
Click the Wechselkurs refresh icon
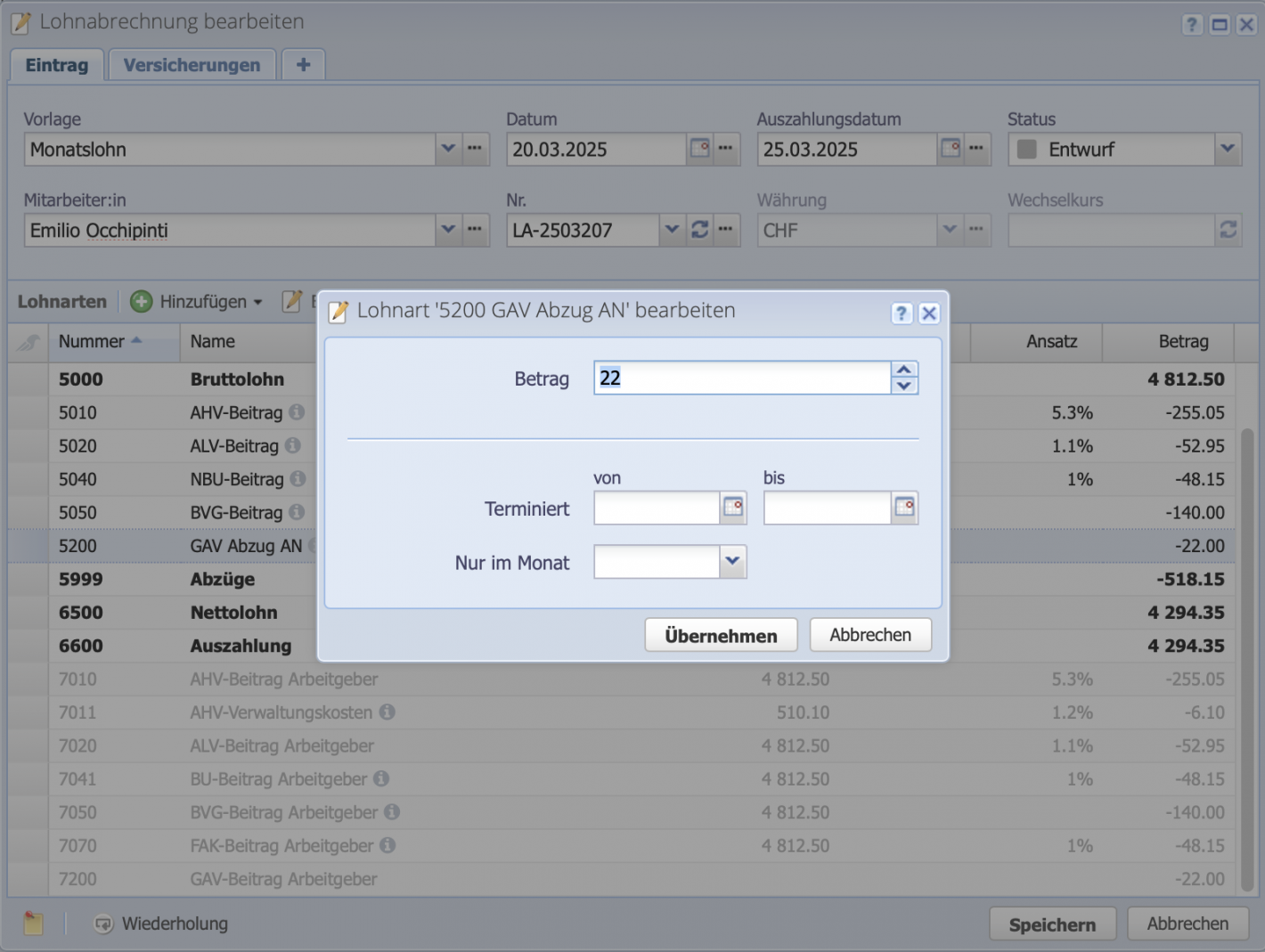pos(1228,230)
